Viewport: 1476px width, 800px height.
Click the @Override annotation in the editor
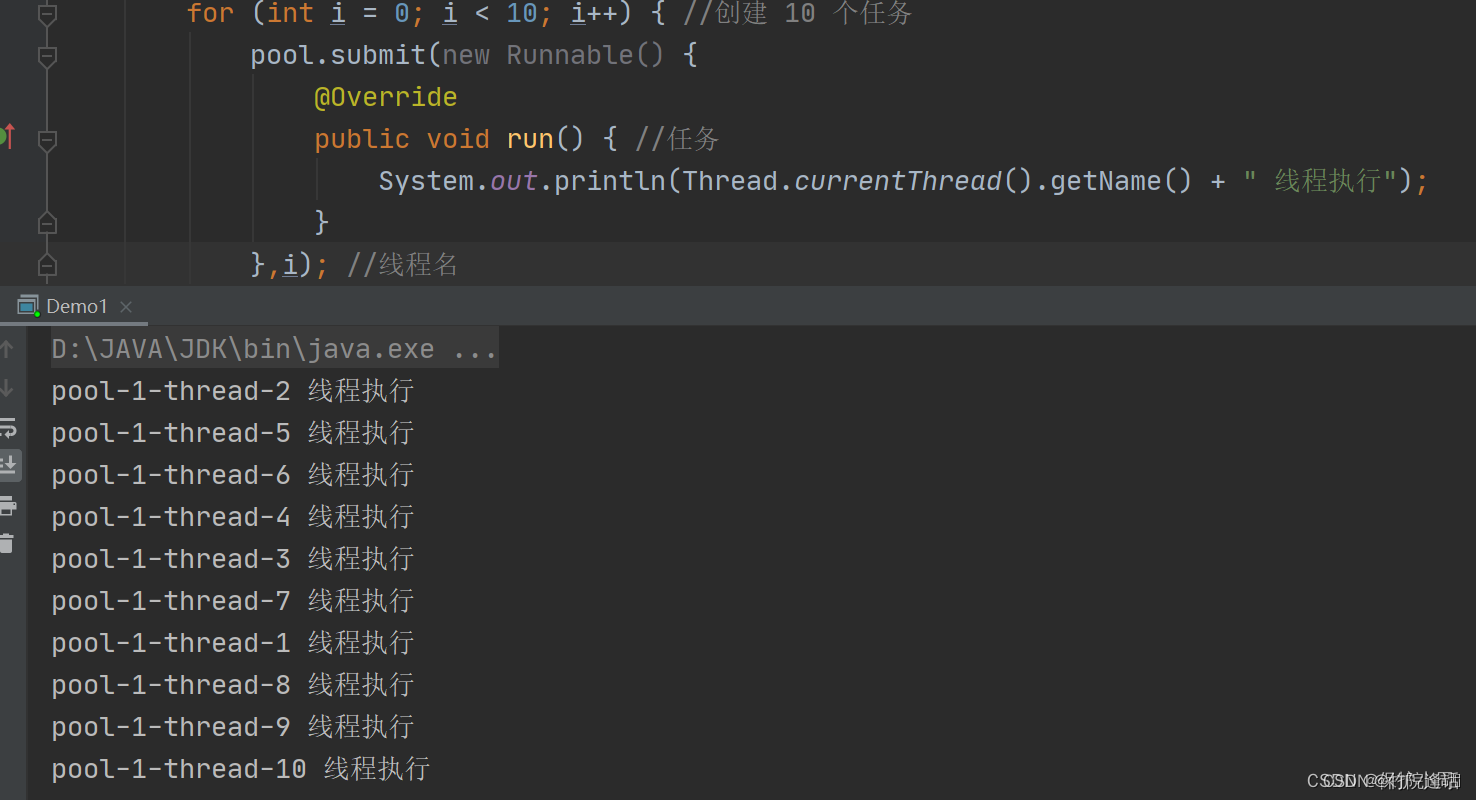386,96
